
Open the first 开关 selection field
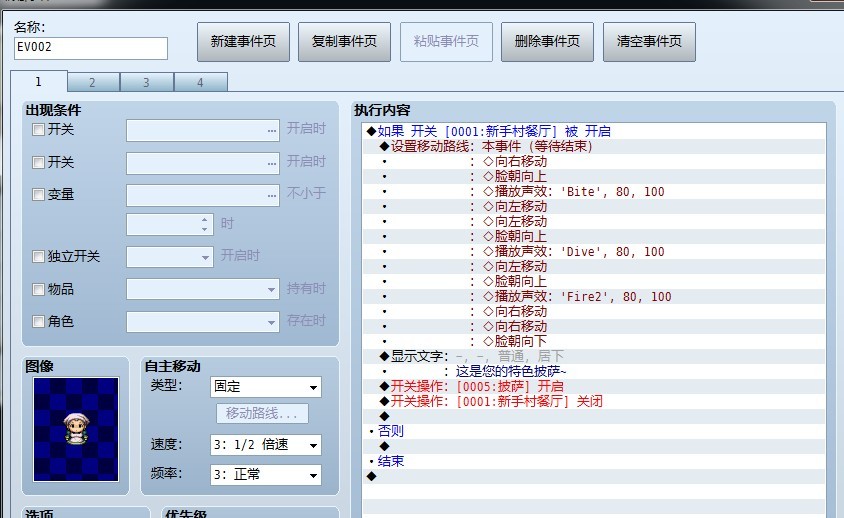pyautogui.click(x=203, y=131)
